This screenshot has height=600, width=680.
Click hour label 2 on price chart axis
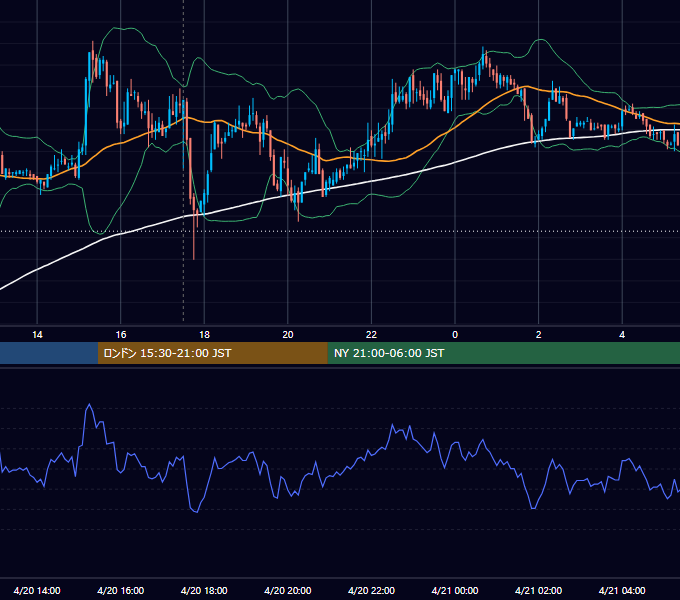pyautogui.click(x=539, y=335)
